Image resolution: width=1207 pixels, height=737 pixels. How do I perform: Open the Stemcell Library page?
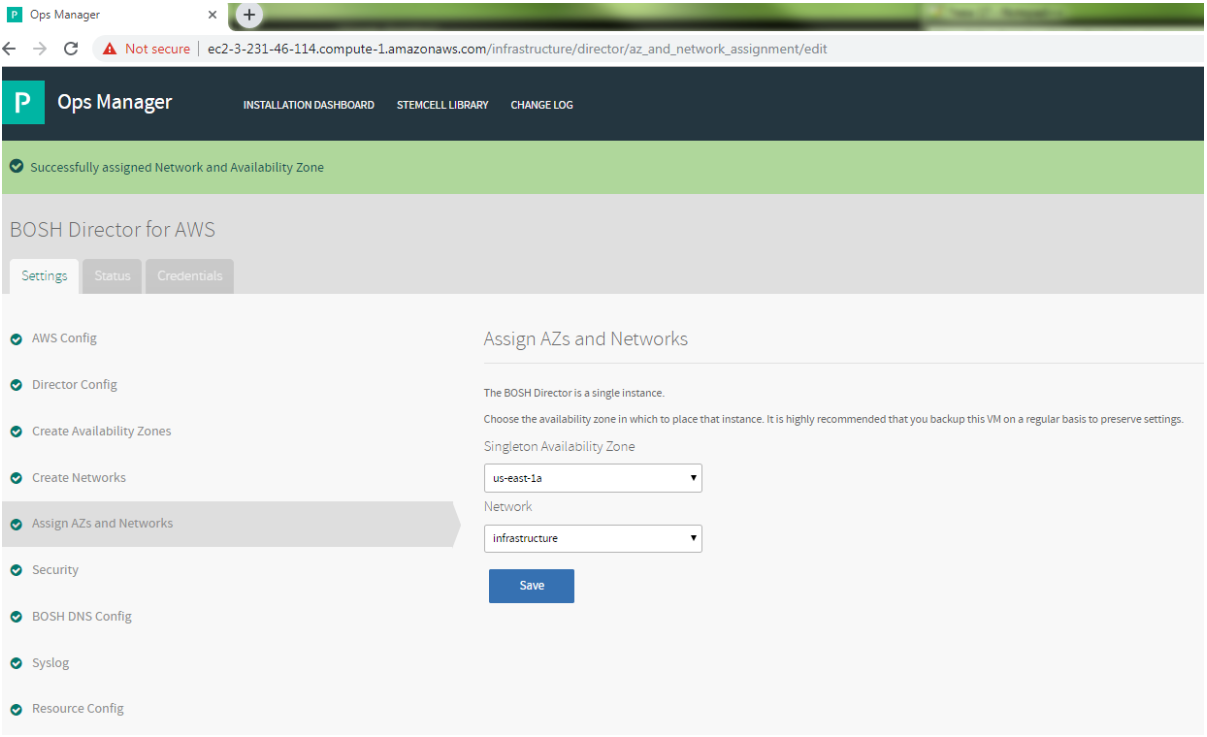442,105
